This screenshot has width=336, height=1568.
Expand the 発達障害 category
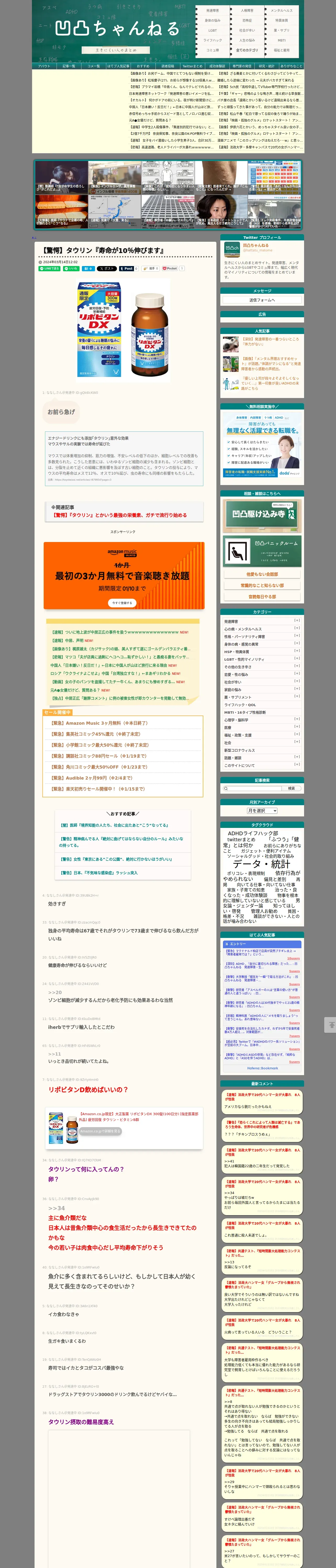(297, 620)
